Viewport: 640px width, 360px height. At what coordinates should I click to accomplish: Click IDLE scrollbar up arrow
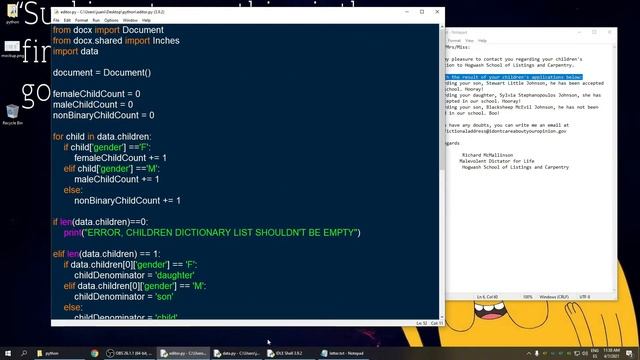442,26
